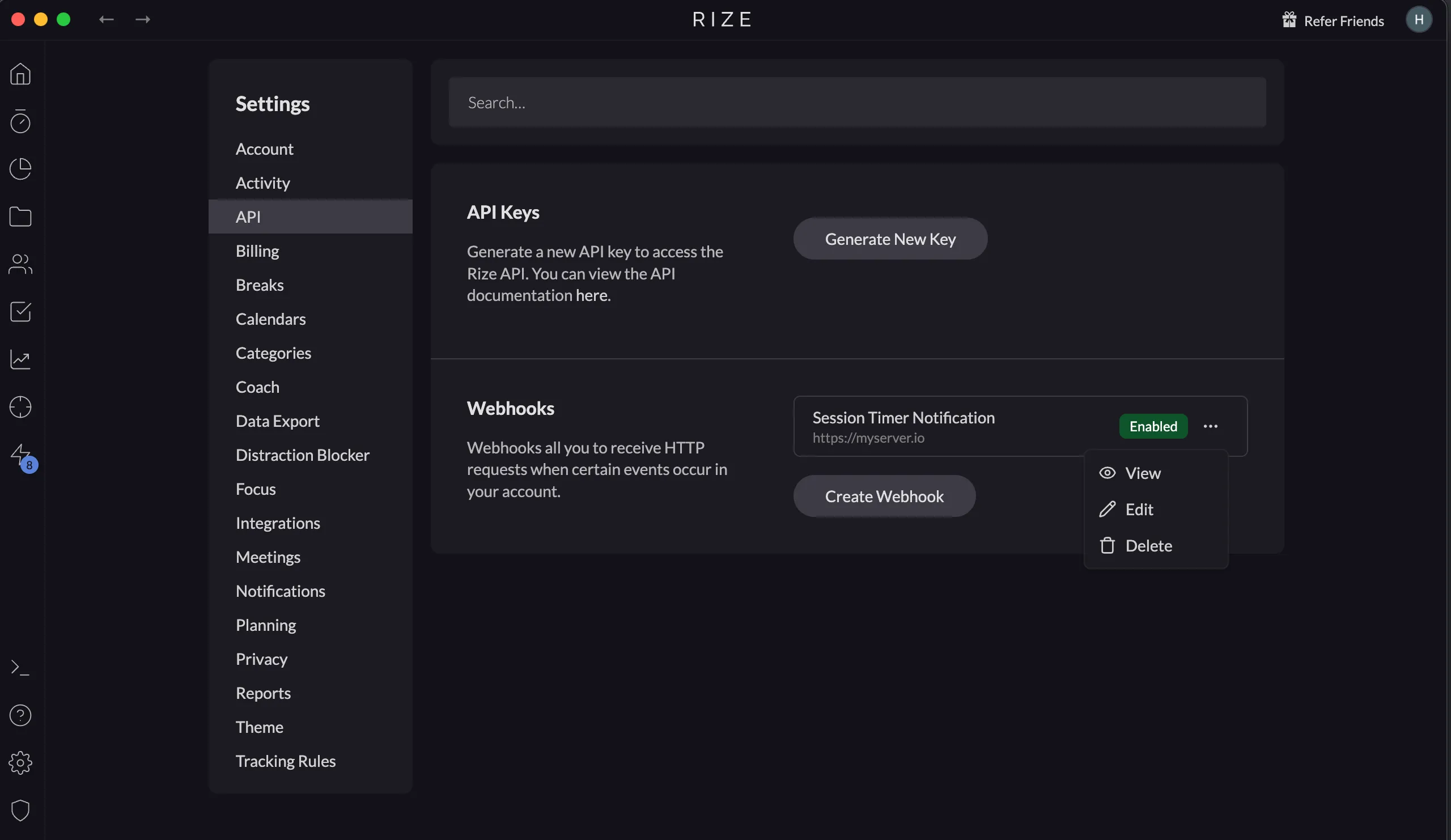Viewport: 1451px width, 840px height.
Task: Open the pie chart analytics icon
Action: tap(20, 168)
